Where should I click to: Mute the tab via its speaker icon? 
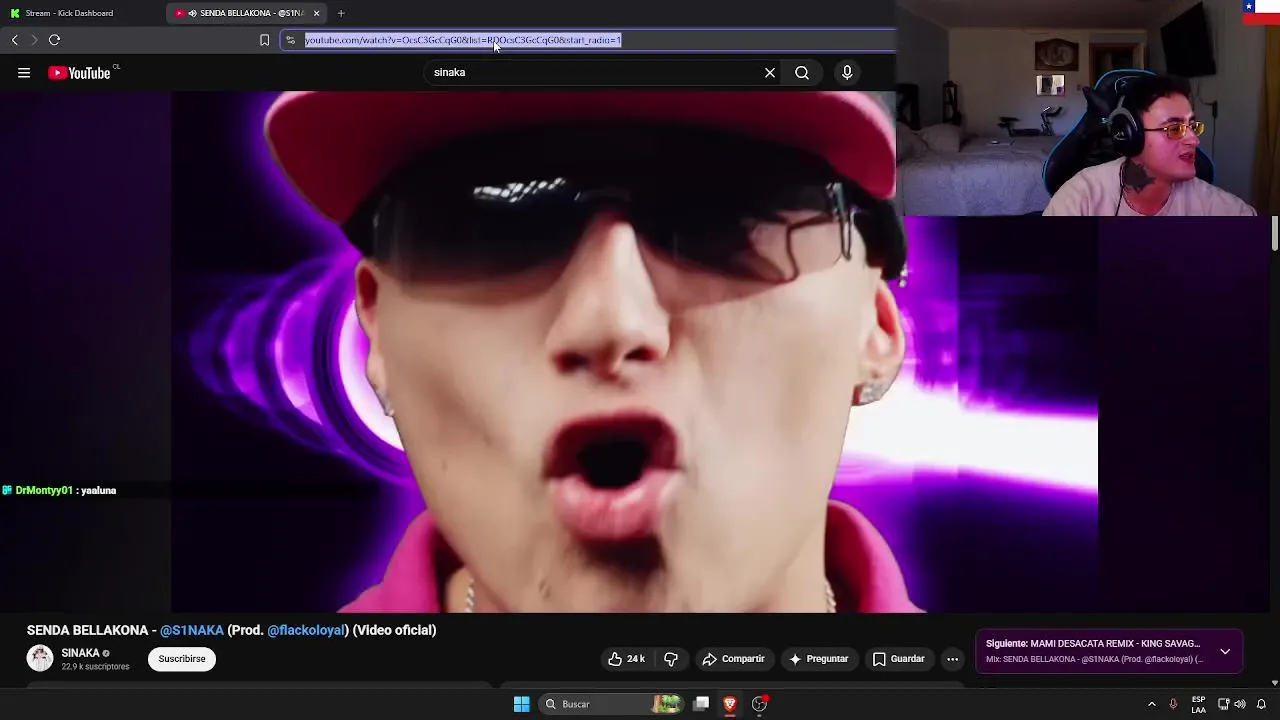192,13
